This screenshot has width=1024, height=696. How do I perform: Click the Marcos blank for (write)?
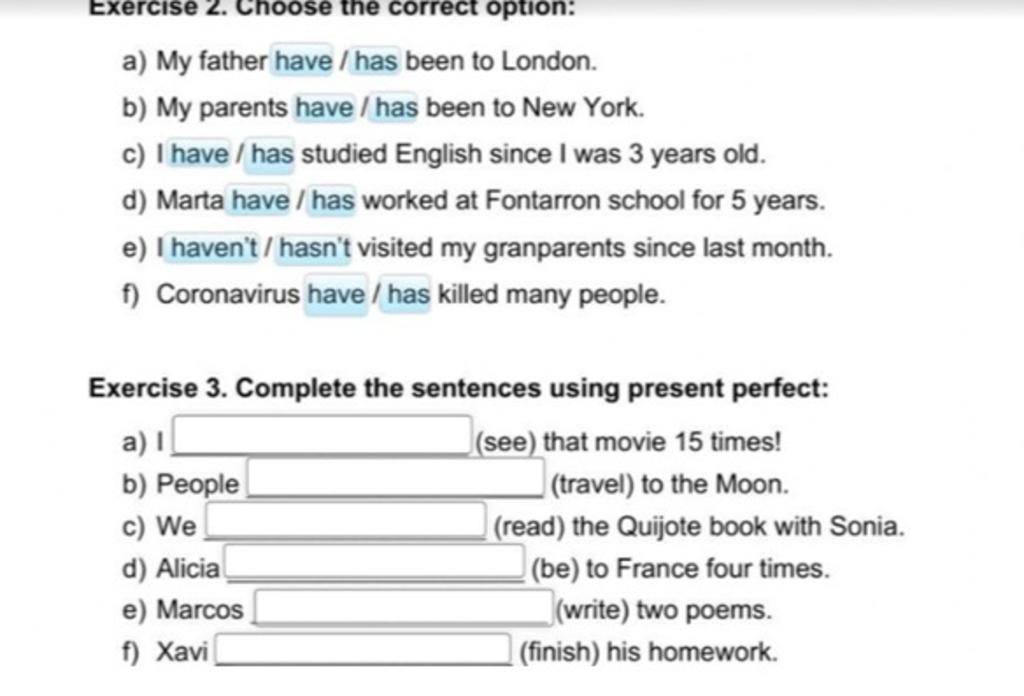[404, 608]
